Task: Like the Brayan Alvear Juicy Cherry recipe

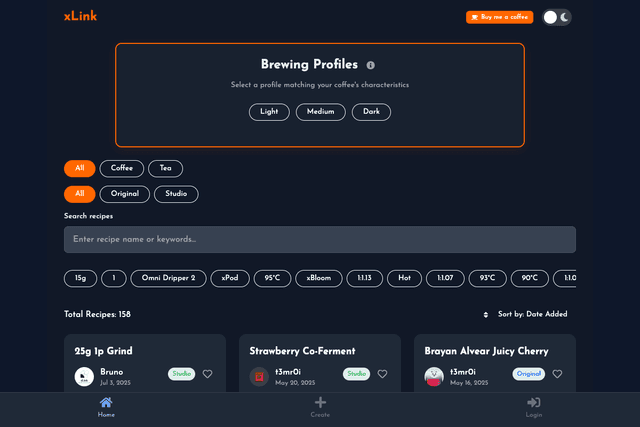Action: coord(557,374)
